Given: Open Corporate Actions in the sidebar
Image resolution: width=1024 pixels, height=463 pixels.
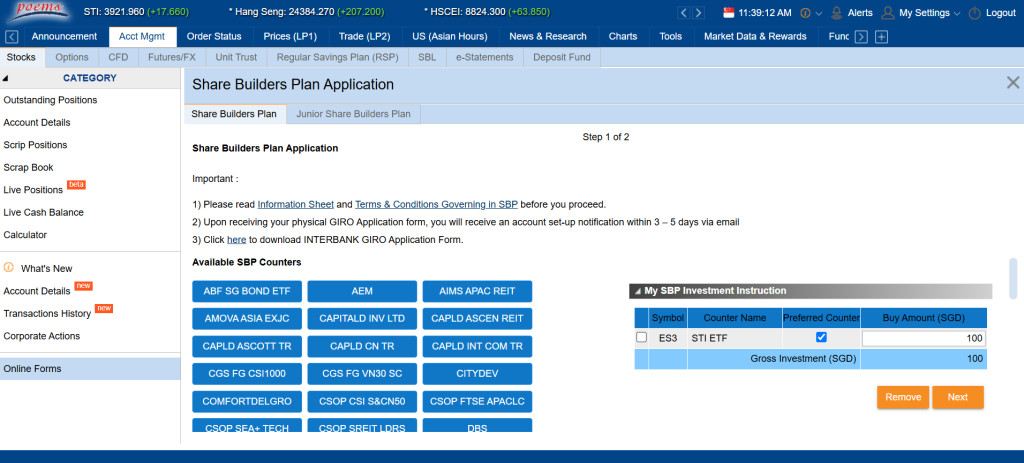Looking at the screenshot, I should [x=42, y=336].
